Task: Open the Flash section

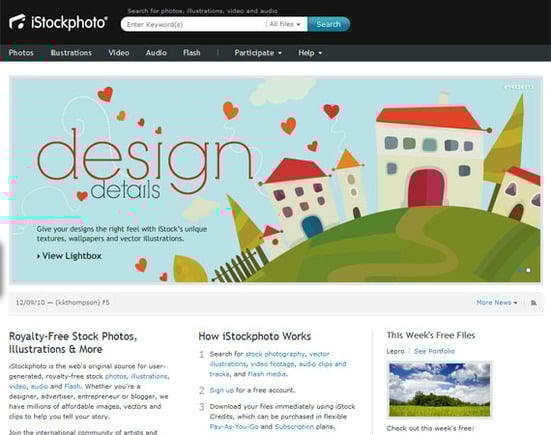Action: (192, 53)
